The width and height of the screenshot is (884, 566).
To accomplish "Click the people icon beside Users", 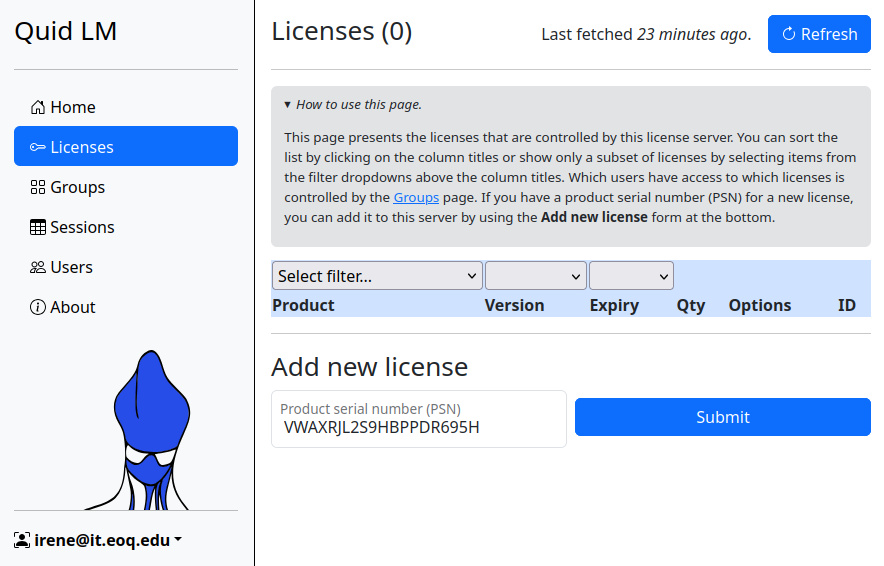I will (x=38, y=267).
